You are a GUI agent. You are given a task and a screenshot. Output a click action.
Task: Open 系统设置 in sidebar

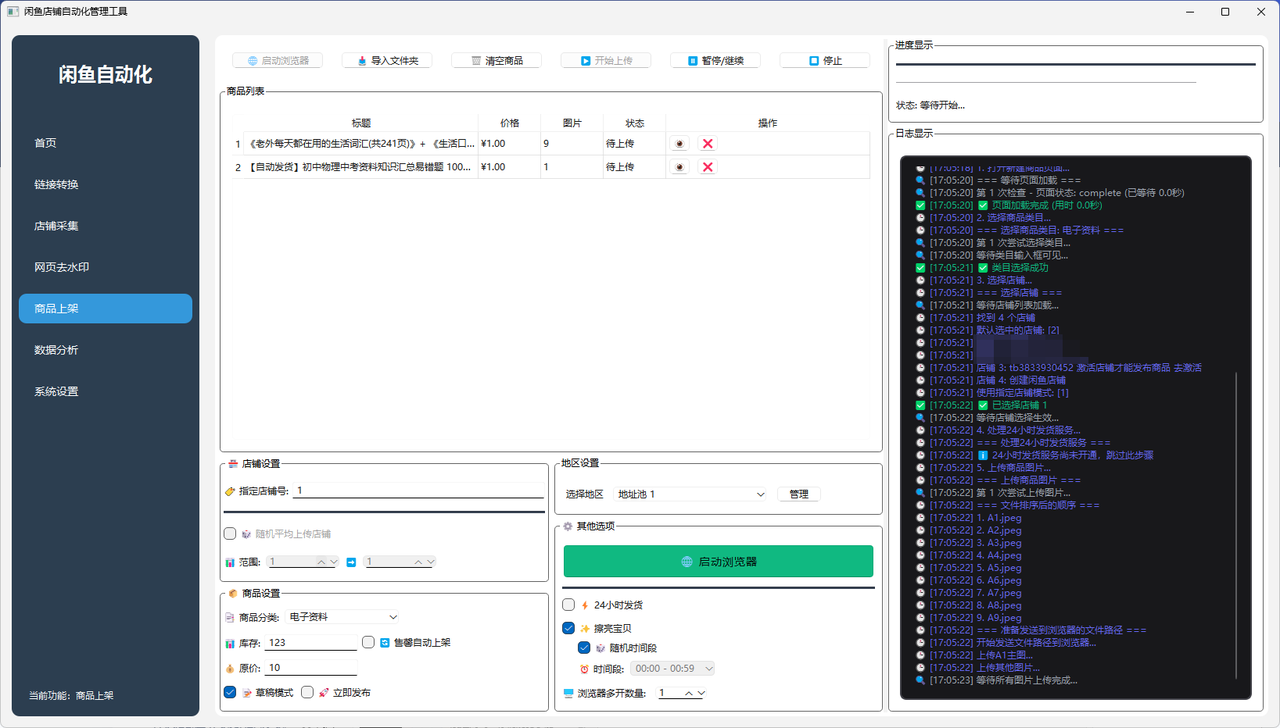[x=105, y=391]
